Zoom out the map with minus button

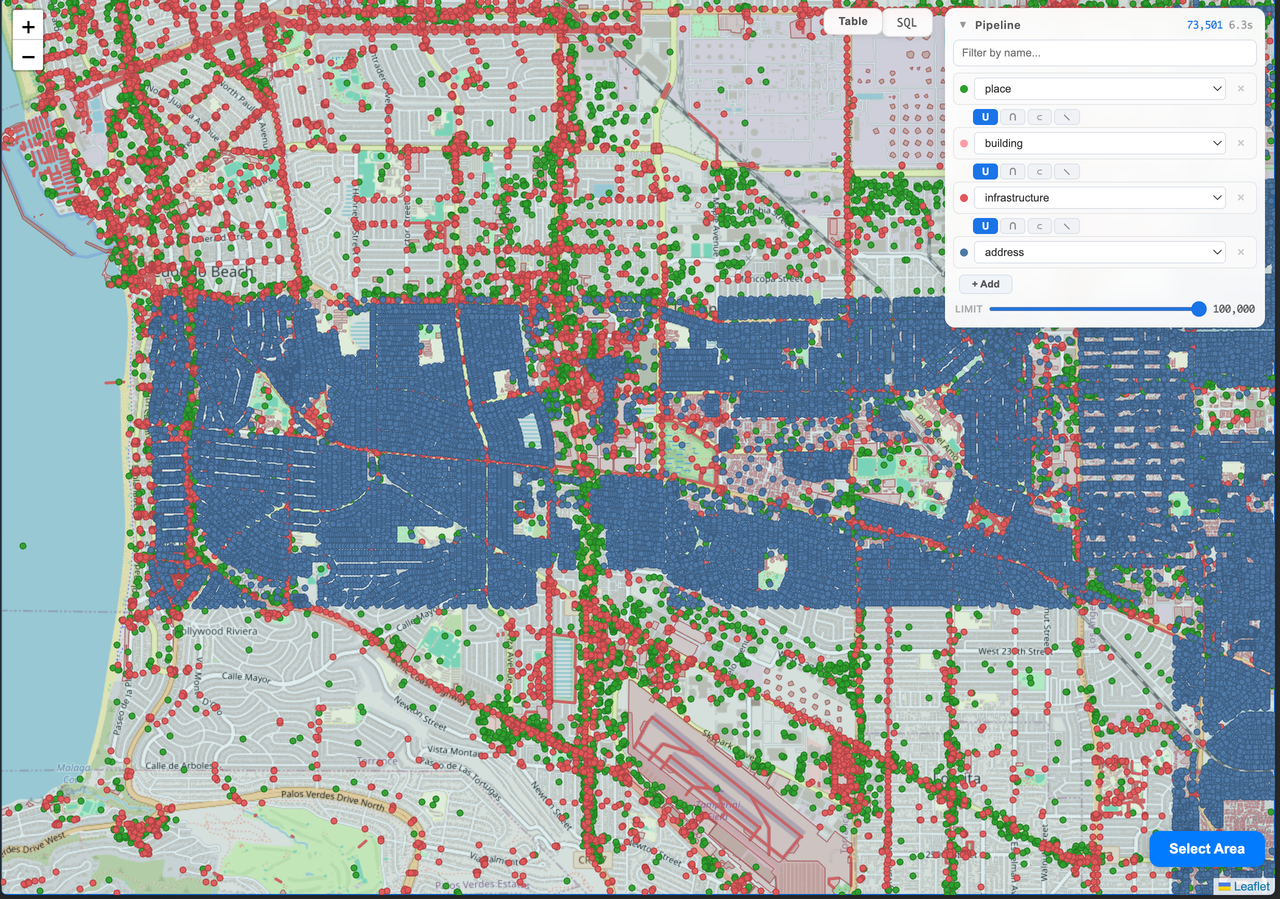[x=28, y=57]
